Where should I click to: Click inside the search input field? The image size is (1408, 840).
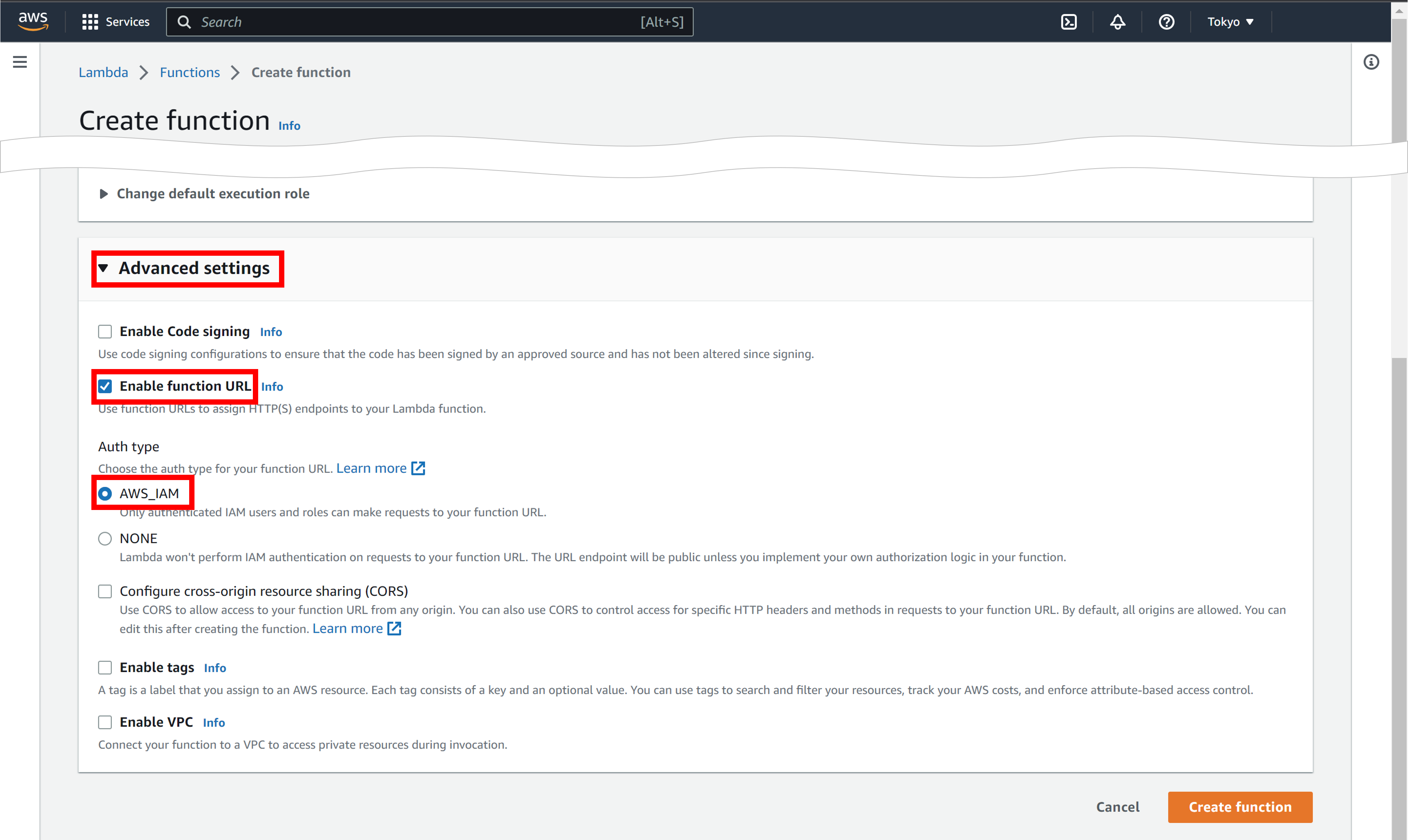point(397,22)
